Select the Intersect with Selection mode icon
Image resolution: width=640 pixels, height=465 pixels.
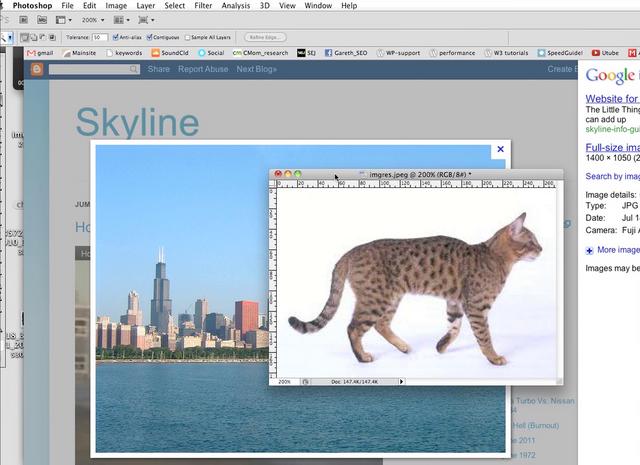click(53, 38)
